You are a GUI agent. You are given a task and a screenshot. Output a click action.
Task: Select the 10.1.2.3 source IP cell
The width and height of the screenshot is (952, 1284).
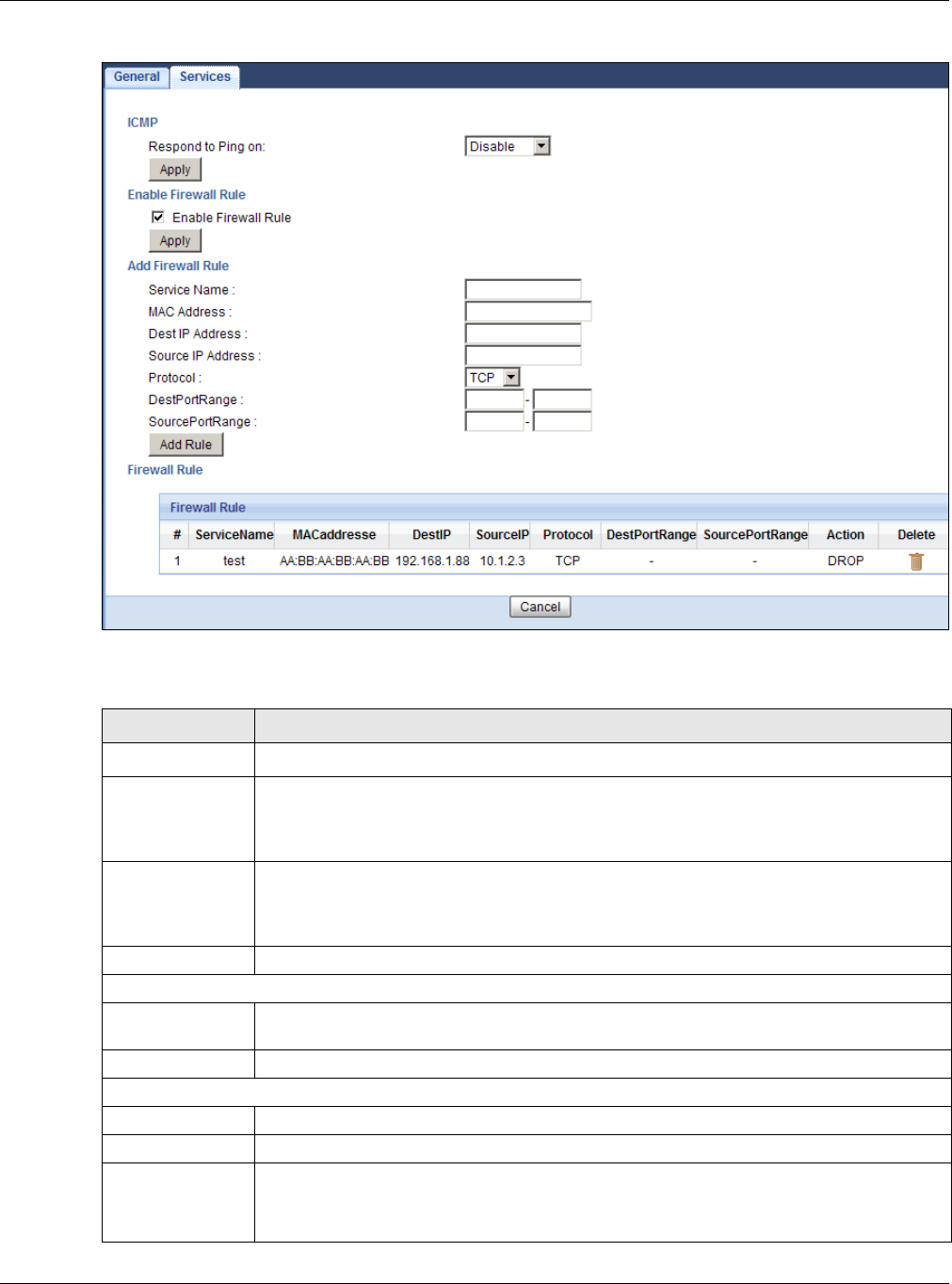click(x=503, y=561)
